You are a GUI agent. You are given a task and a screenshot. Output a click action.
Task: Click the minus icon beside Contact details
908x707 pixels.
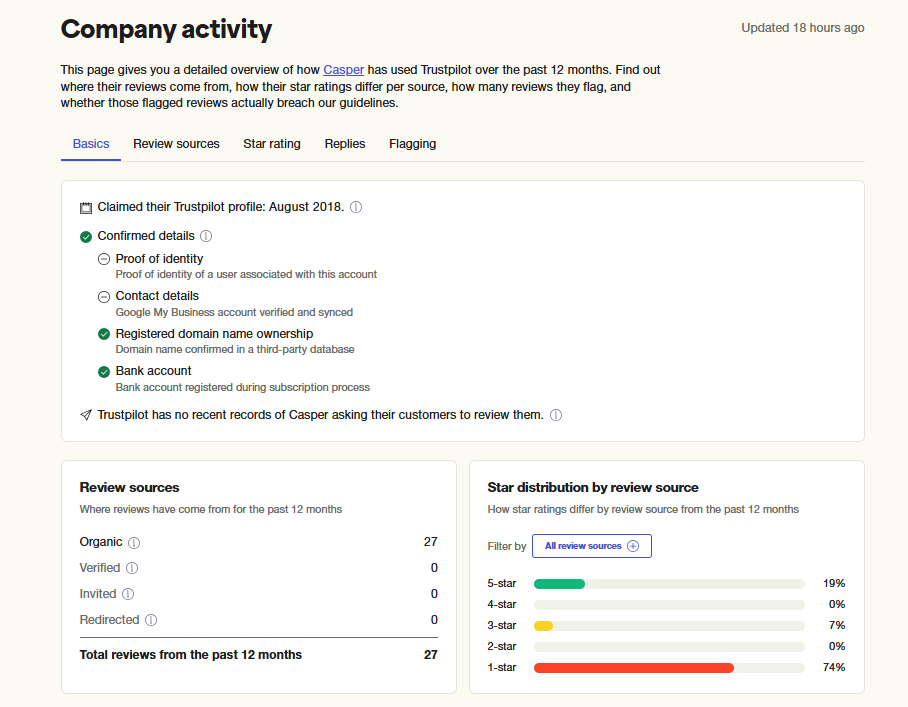(104, 296)
